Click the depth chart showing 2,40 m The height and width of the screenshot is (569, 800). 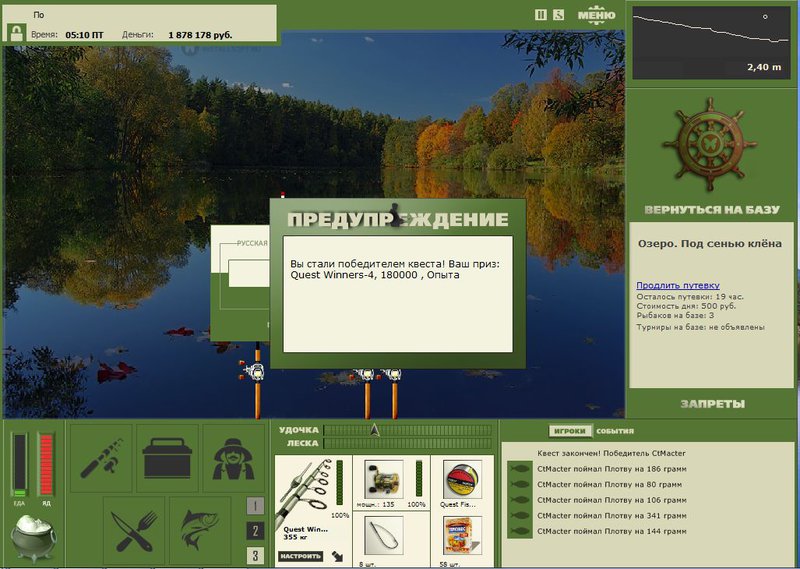[711, 43]
